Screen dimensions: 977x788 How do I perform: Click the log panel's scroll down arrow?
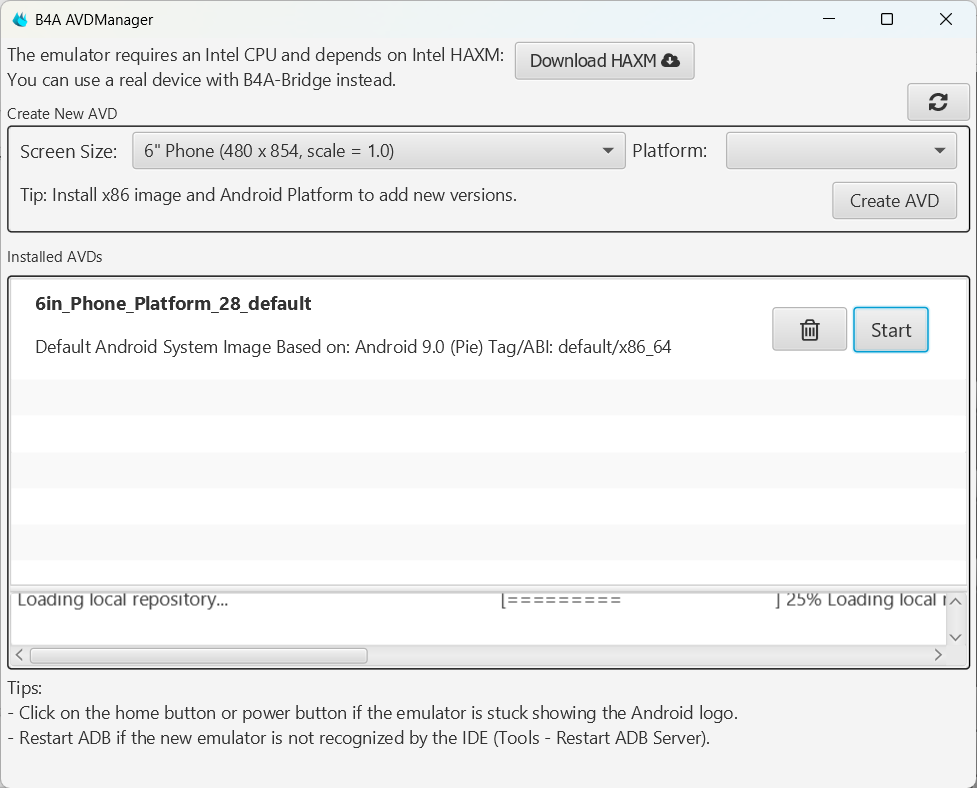point(955,637)
